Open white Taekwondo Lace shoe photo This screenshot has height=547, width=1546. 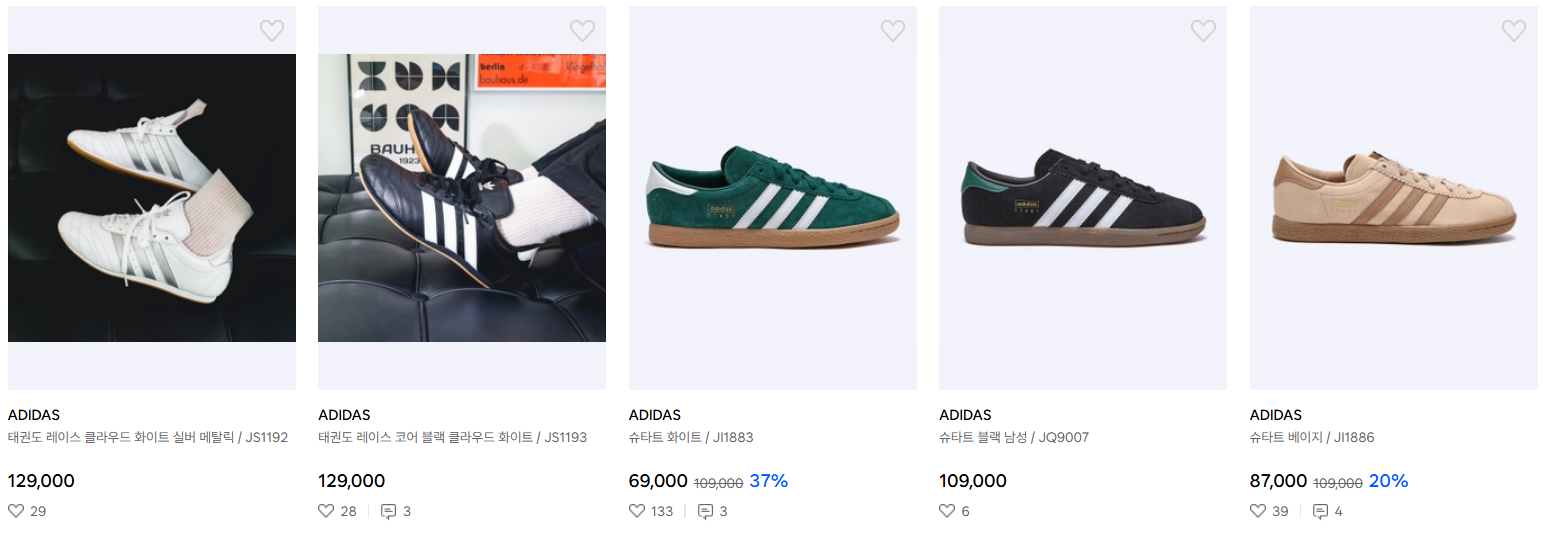(x=152, y=198)
